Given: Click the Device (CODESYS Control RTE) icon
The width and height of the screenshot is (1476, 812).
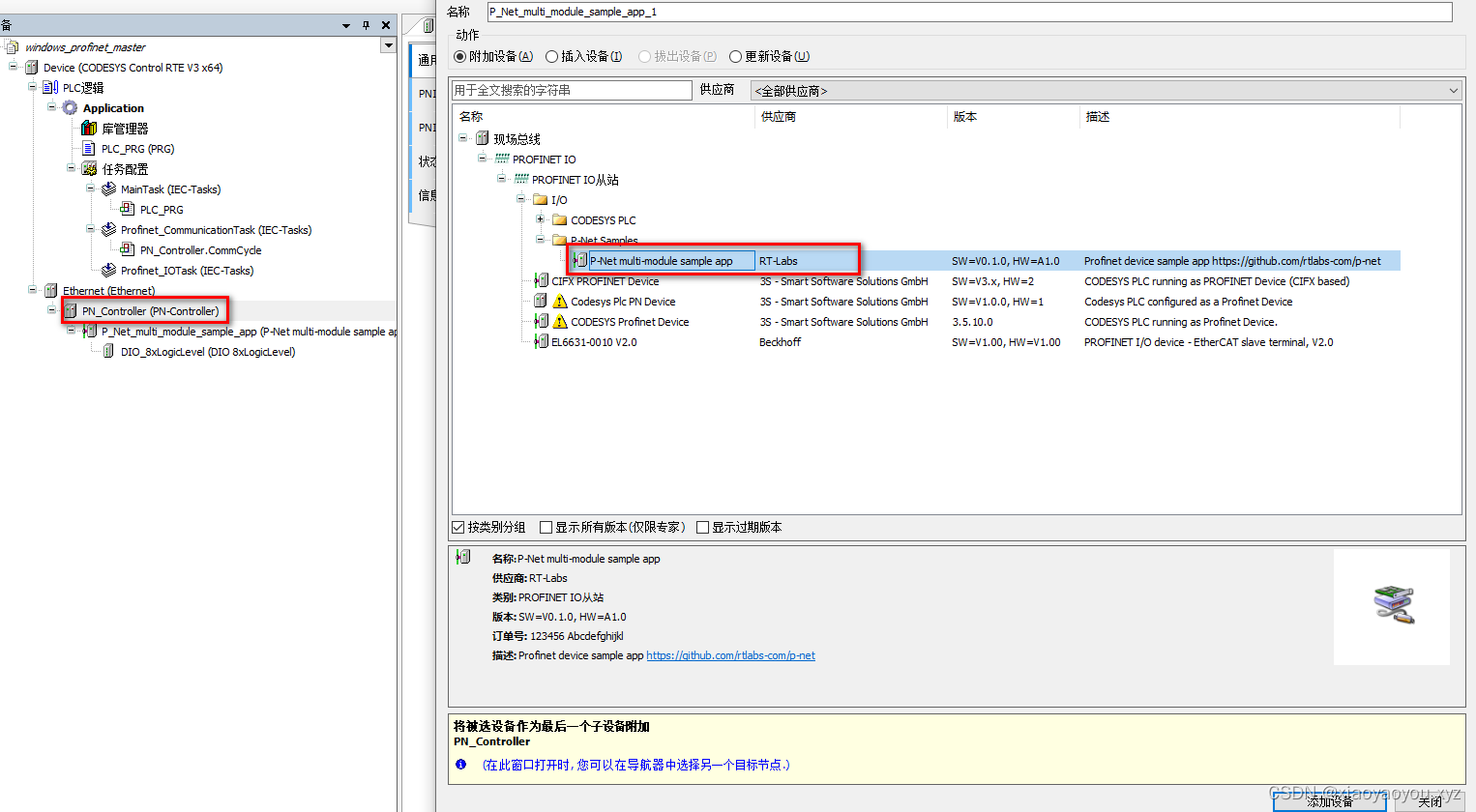Looking at the screenshot, I should (31, 68).
